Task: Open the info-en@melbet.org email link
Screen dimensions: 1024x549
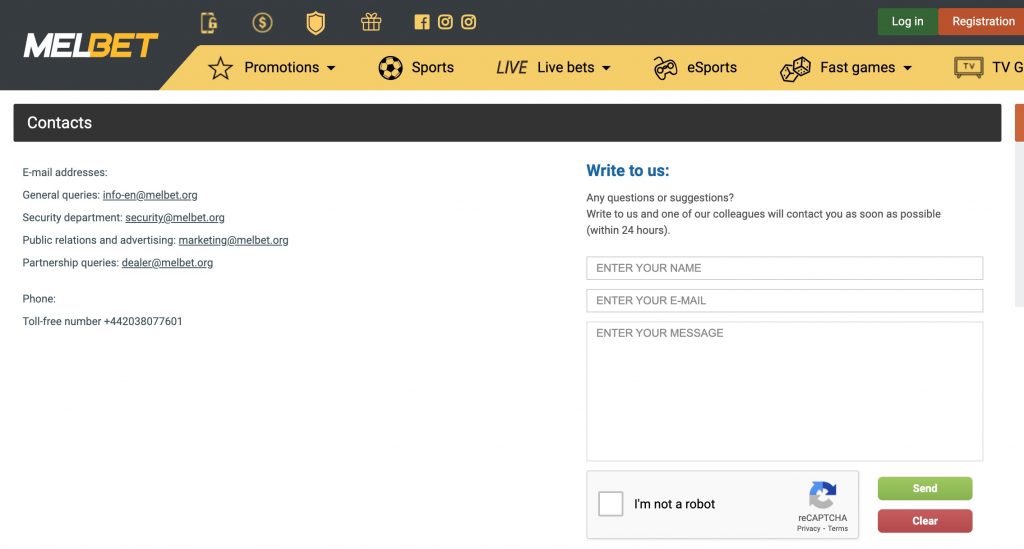Action: pyautogui.click(x=150, y=195)
